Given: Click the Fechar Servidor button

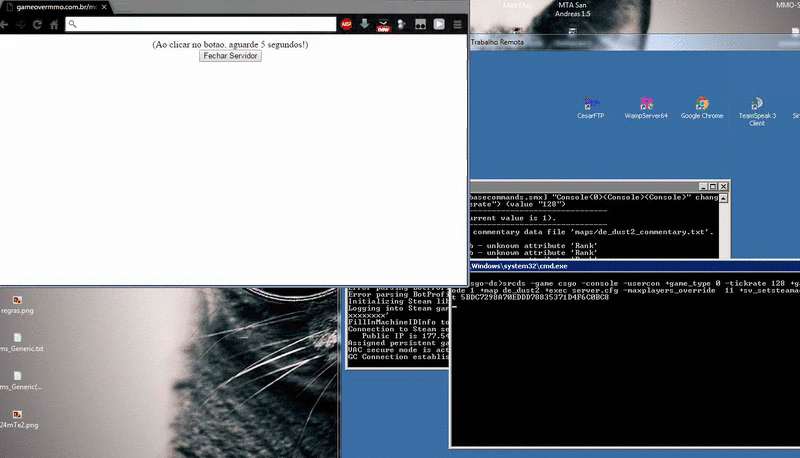Looking at the screenshot, I should point(230,56).
